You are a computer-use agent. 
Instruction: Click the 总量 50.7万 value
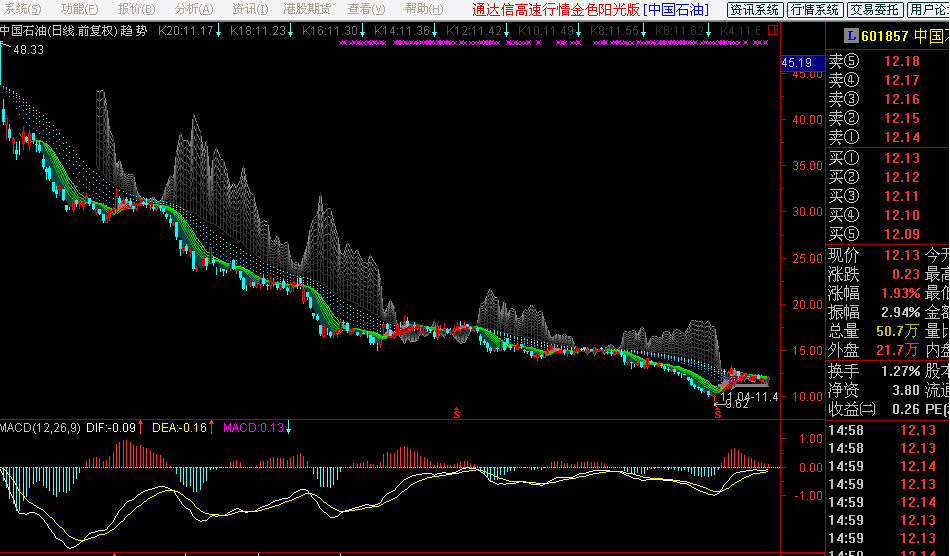pos(898,331)
